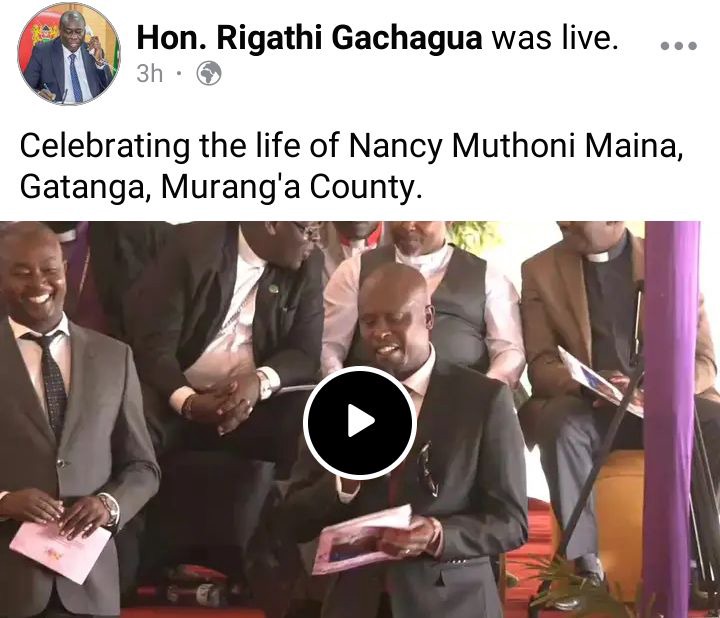Viewport: 720px width, 618px height.
Task: Play the live video recording
Action: 360,422
